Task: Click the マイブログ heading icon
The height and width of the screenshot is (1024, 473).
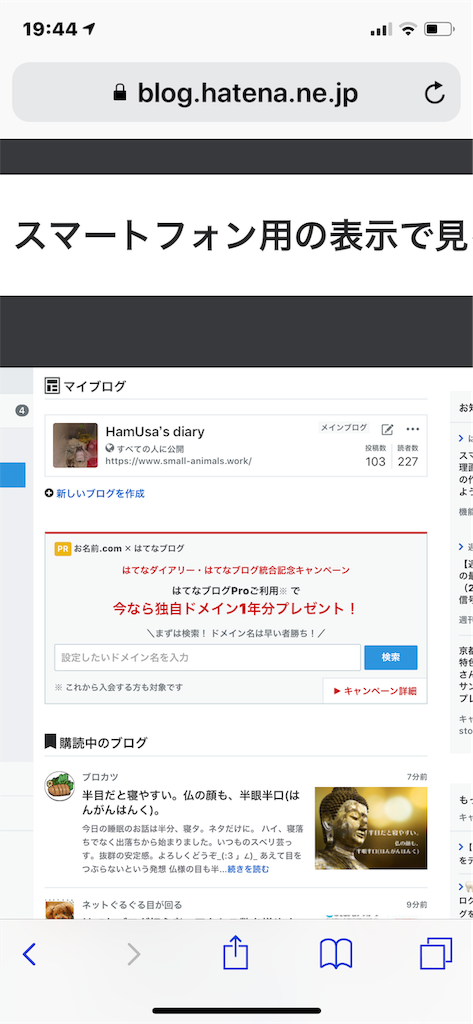Action: coord(52,386)
